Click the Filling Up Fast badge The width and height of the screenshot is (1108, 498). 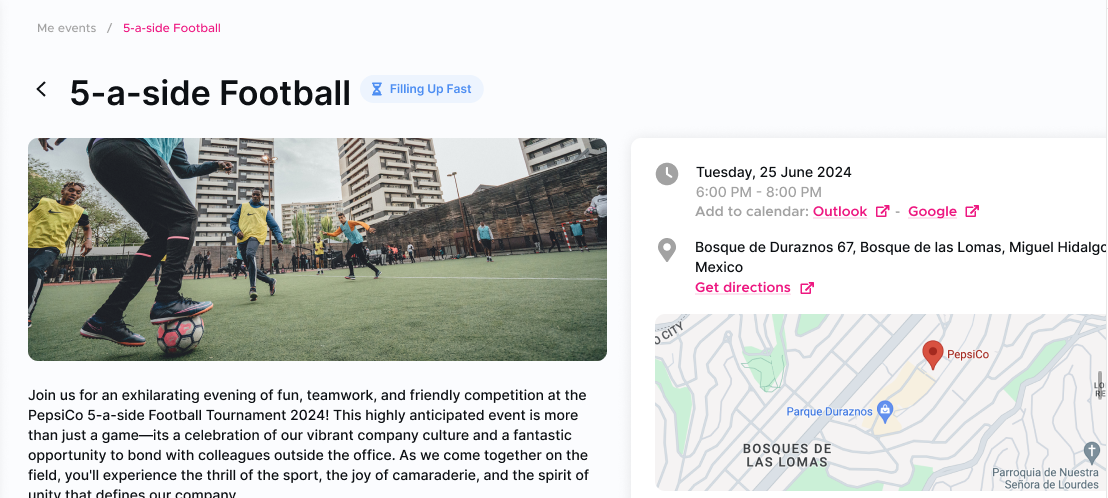(x=422, y=89)
